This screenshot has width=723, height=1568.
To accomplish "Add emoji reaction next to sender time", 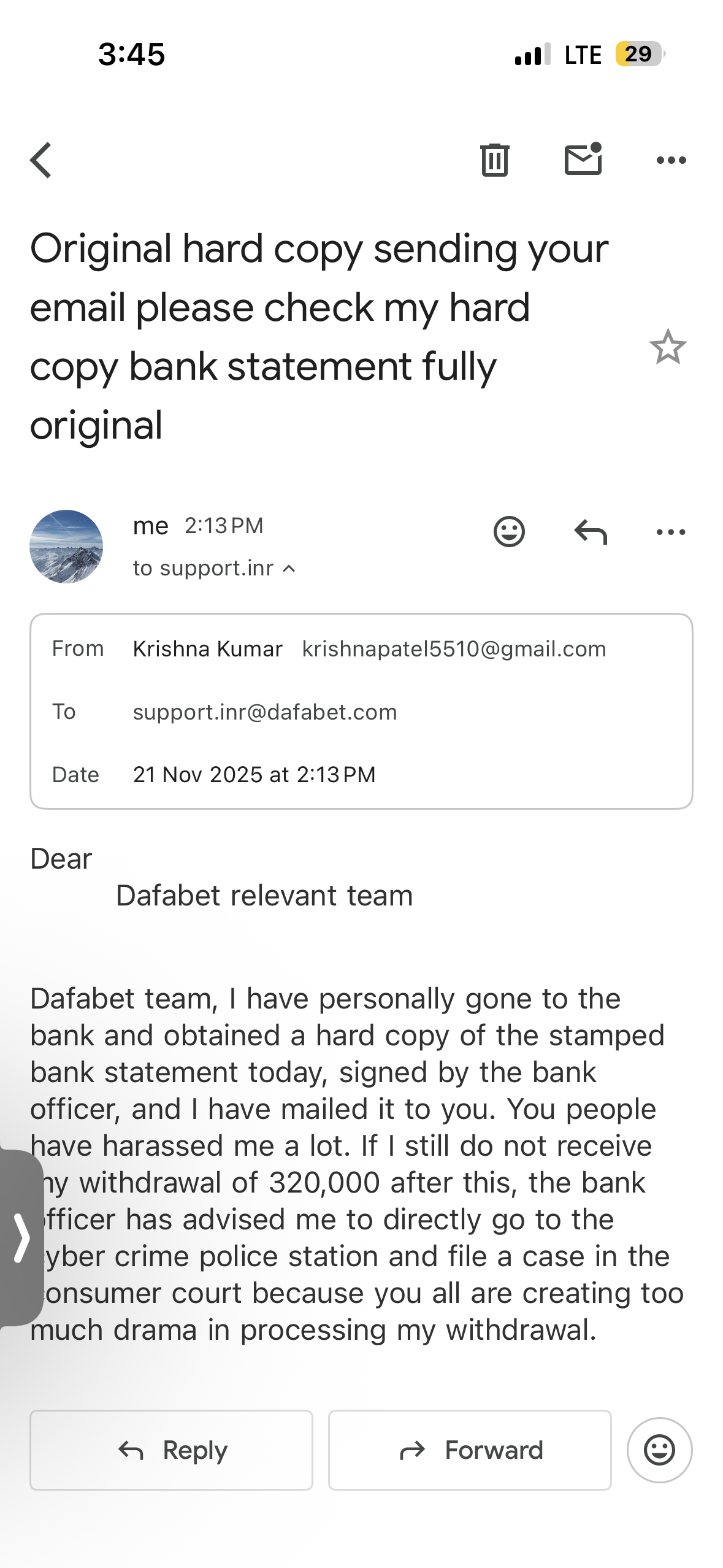I will click(509, 531).
